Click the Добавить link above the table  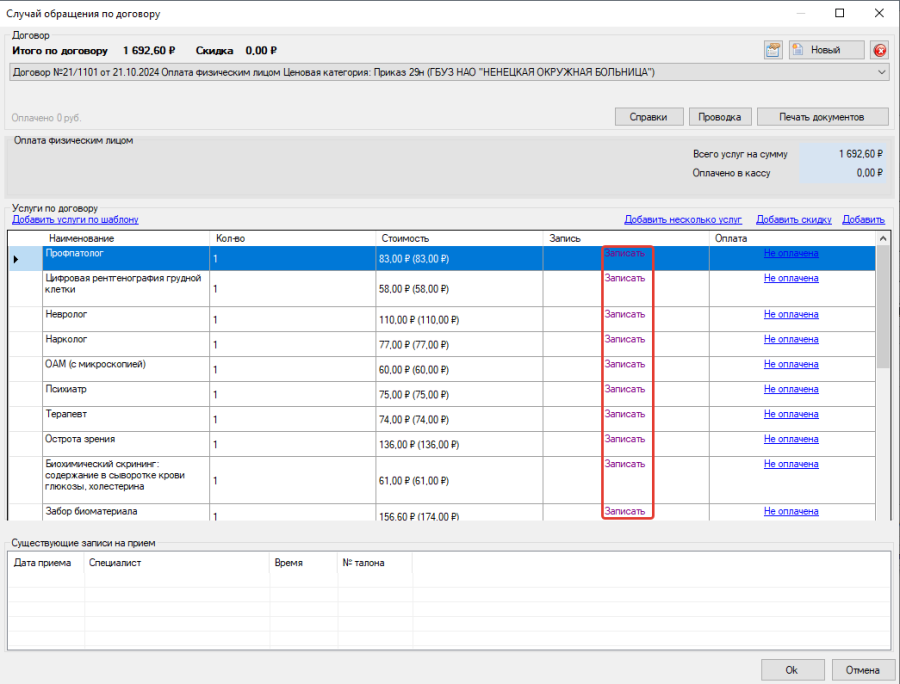863,220
